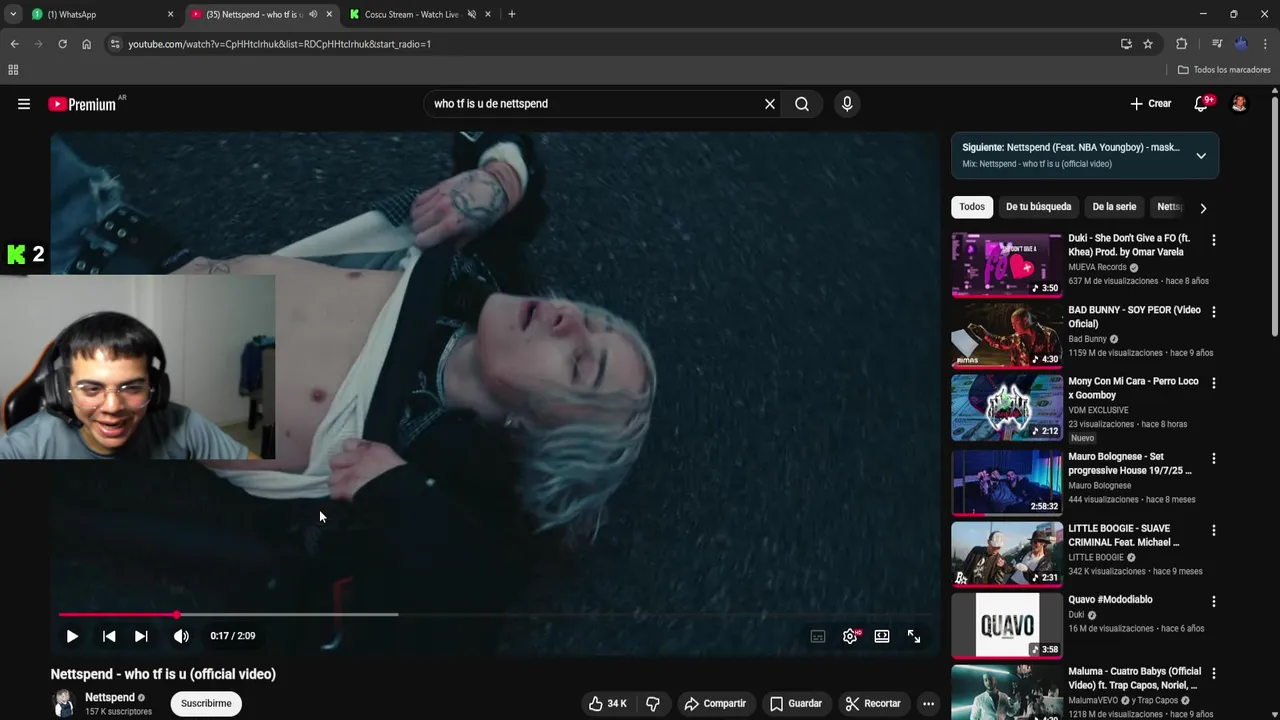Seek in the video progress bar

click(495, 614)
